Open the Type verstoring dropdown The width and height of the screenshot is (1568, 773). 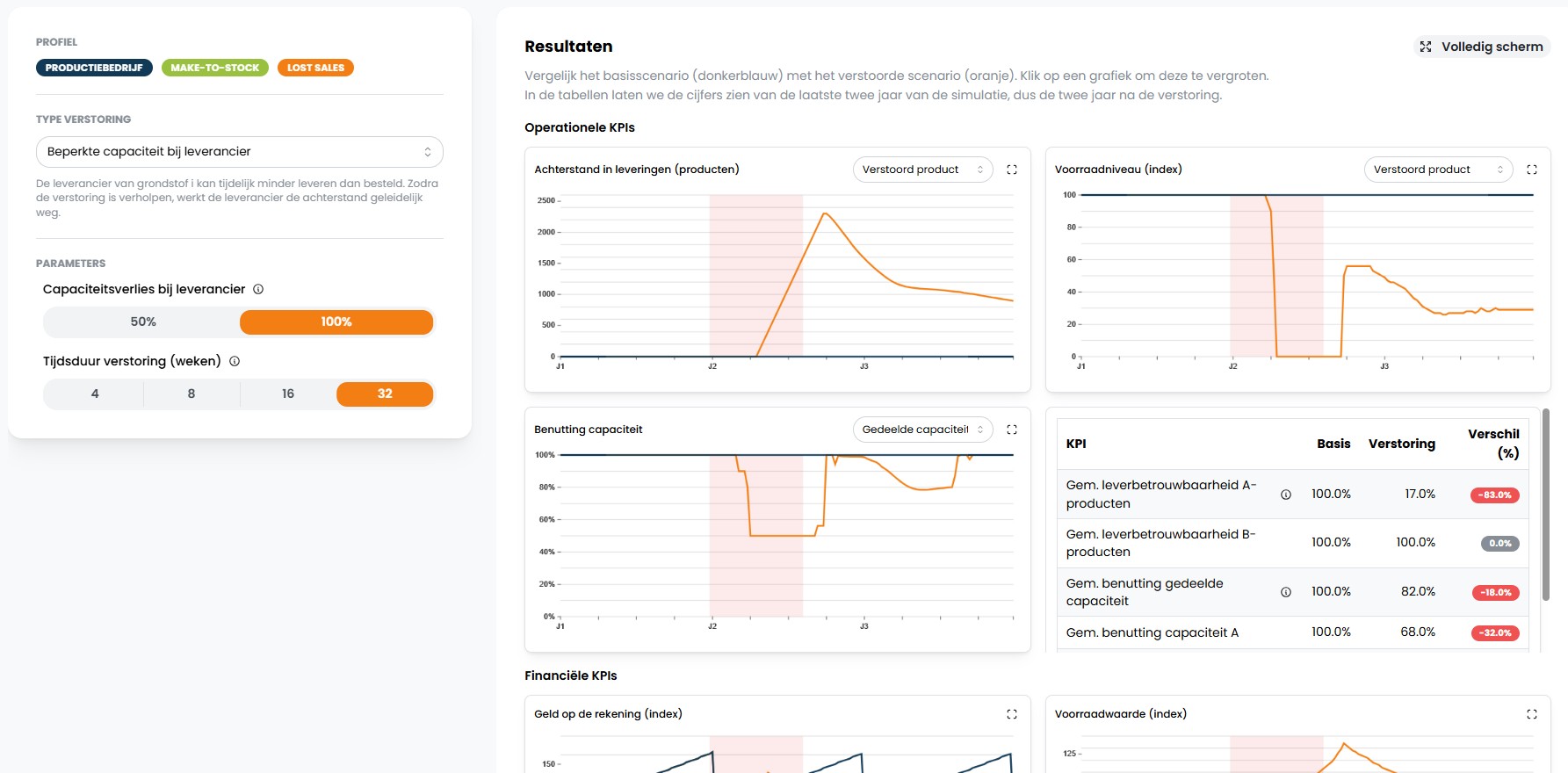[240, 152]
